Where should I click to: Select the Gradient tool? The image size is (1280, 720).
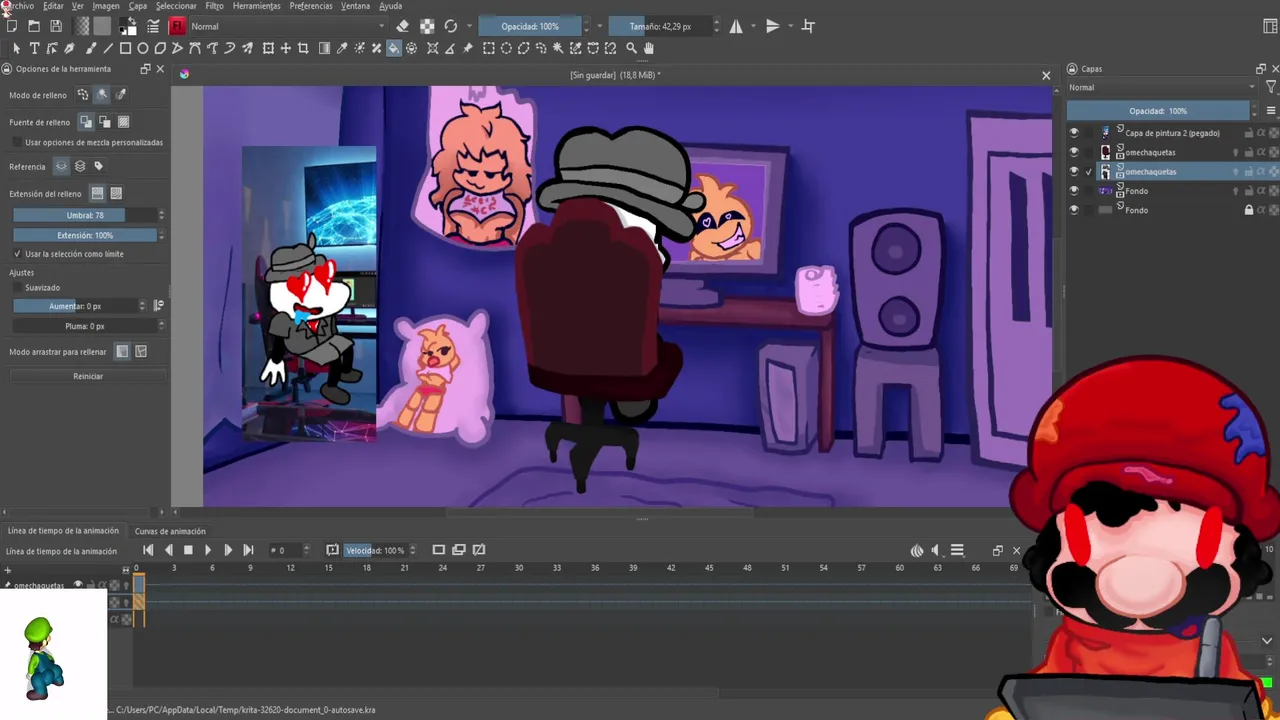324,48
